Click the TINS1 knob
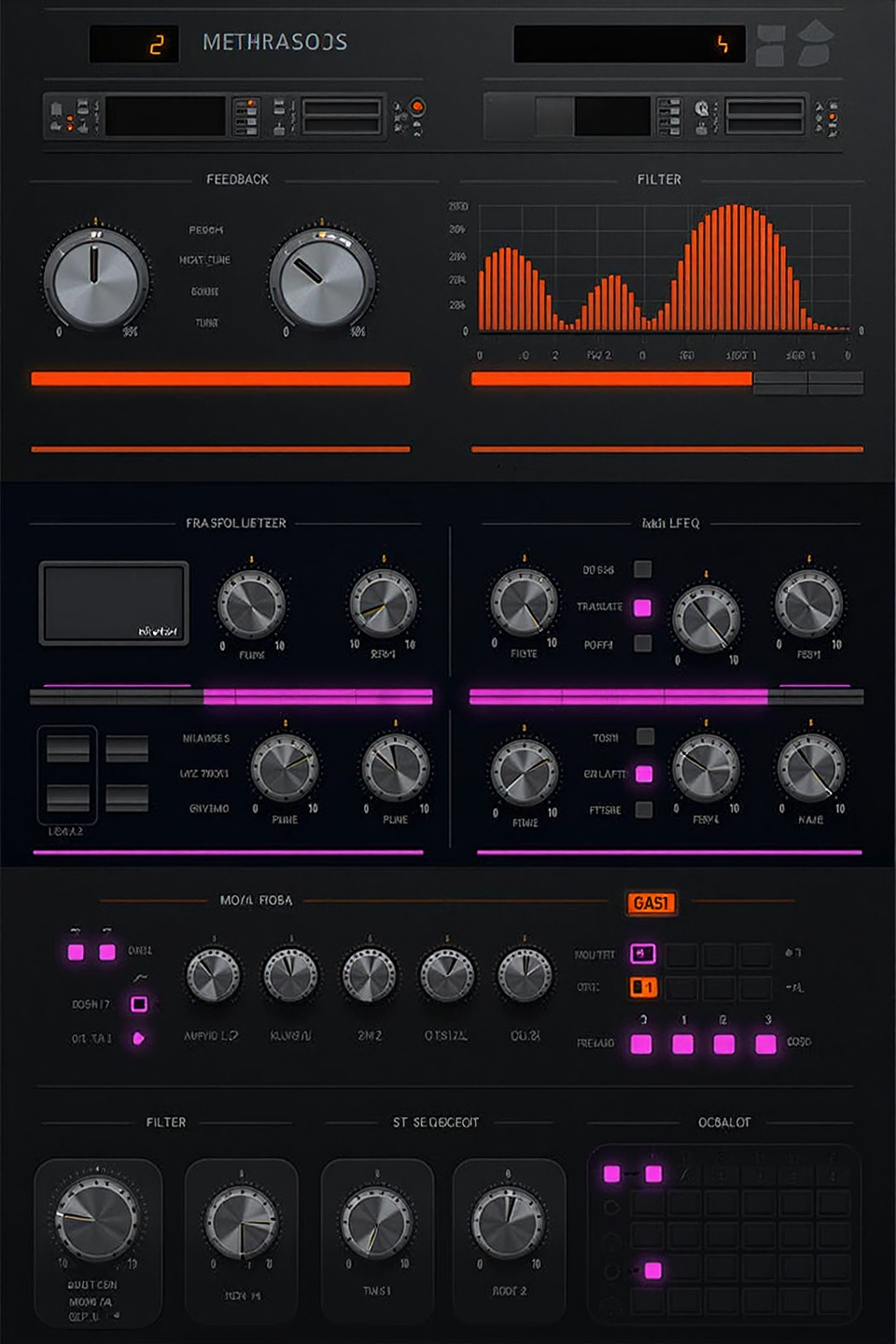The image size is (896, 1344). (377, 1222)
